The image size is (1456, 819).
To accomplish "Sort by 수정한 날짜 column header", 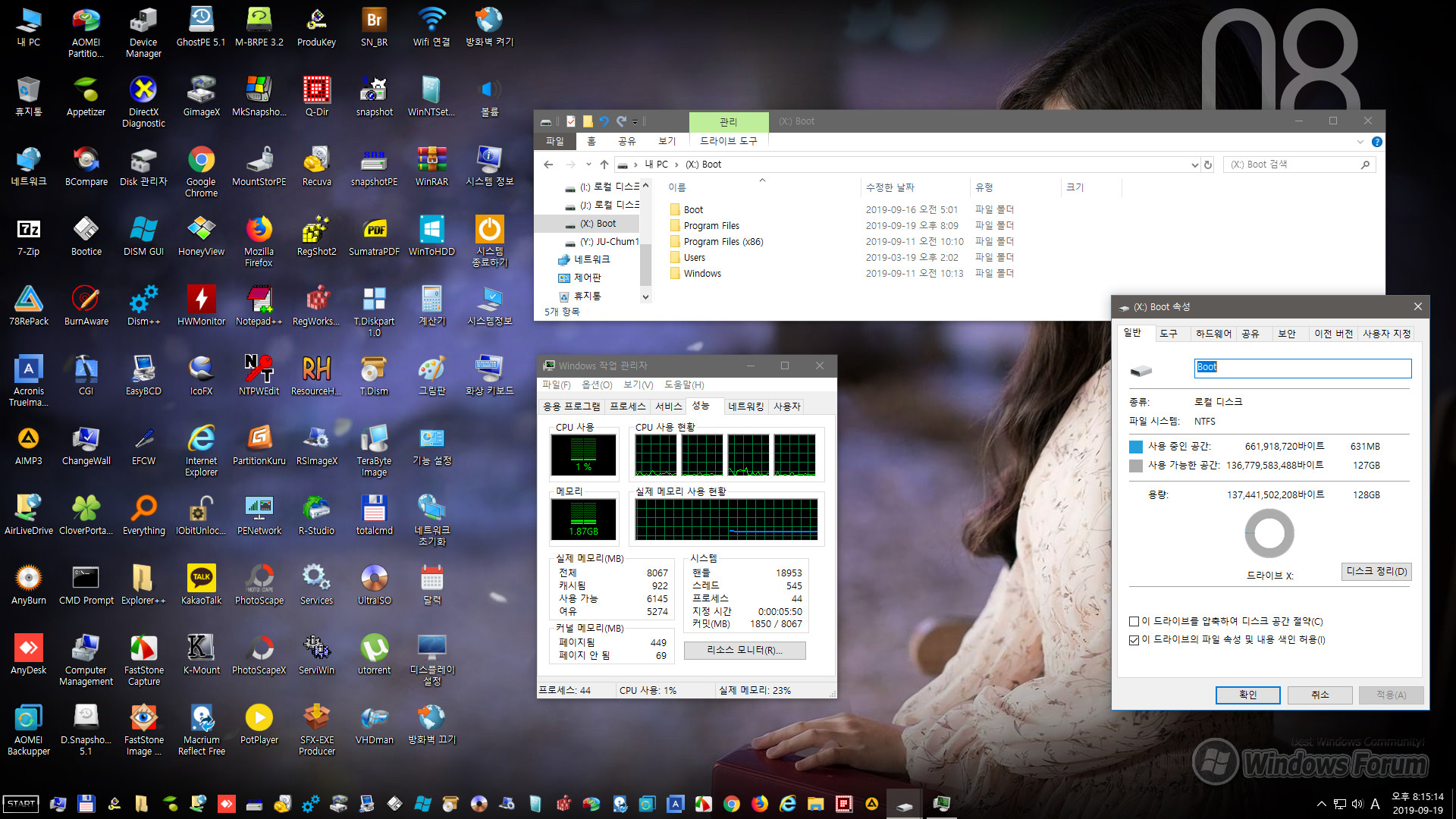I will 890,187.
